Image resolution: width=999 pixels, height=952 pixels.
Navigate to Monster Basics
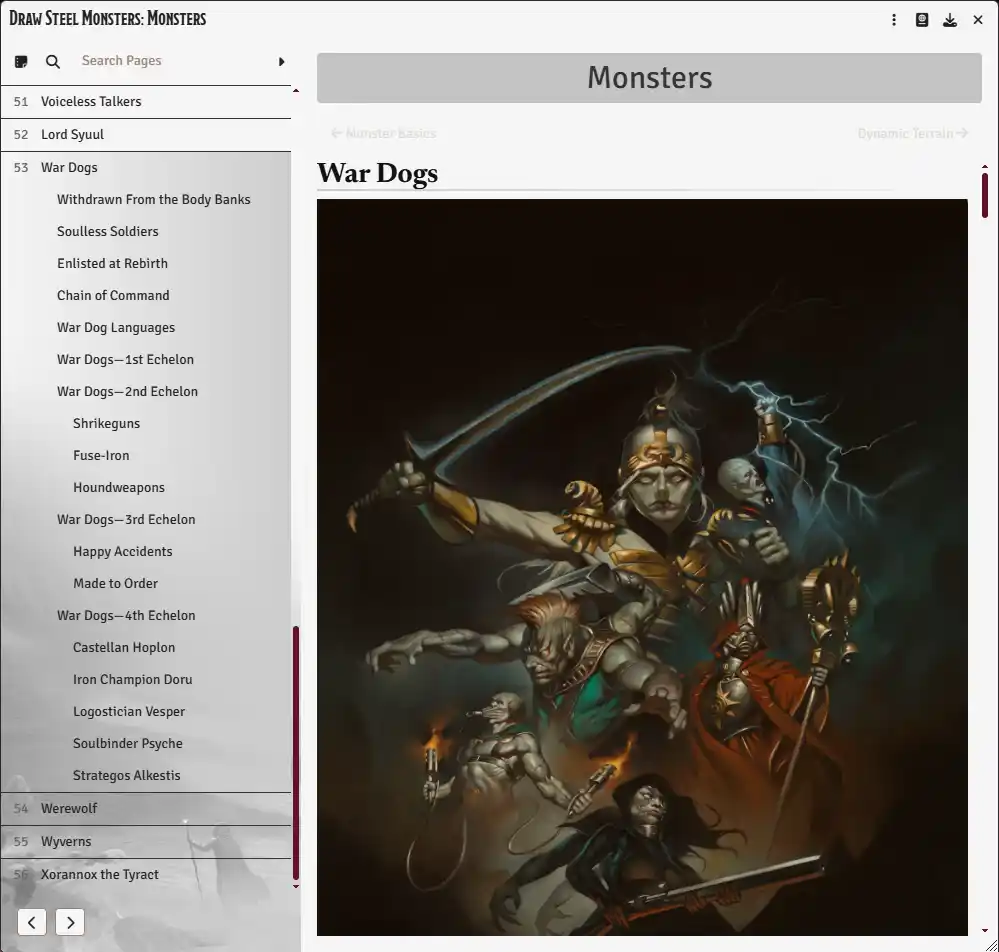[383, 132]
